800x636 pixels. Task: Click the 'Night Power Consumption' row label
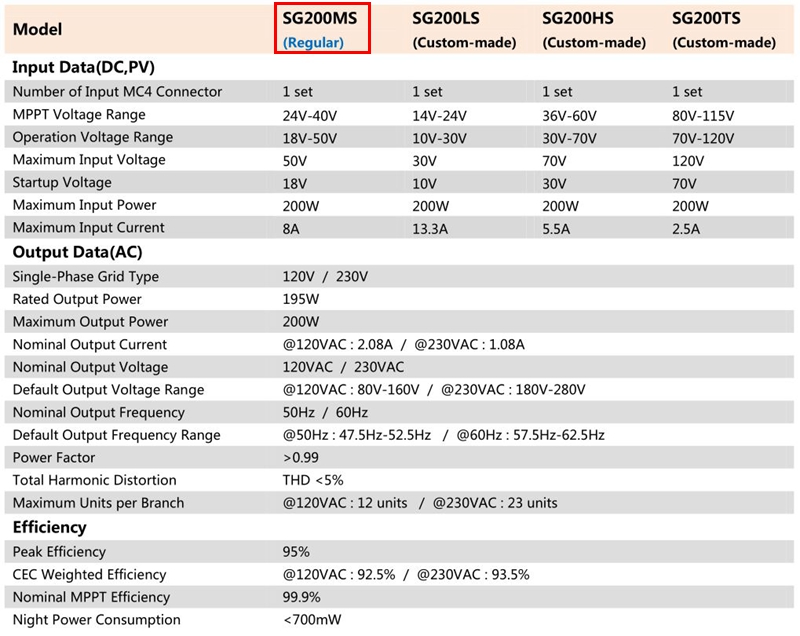[96, 620]
